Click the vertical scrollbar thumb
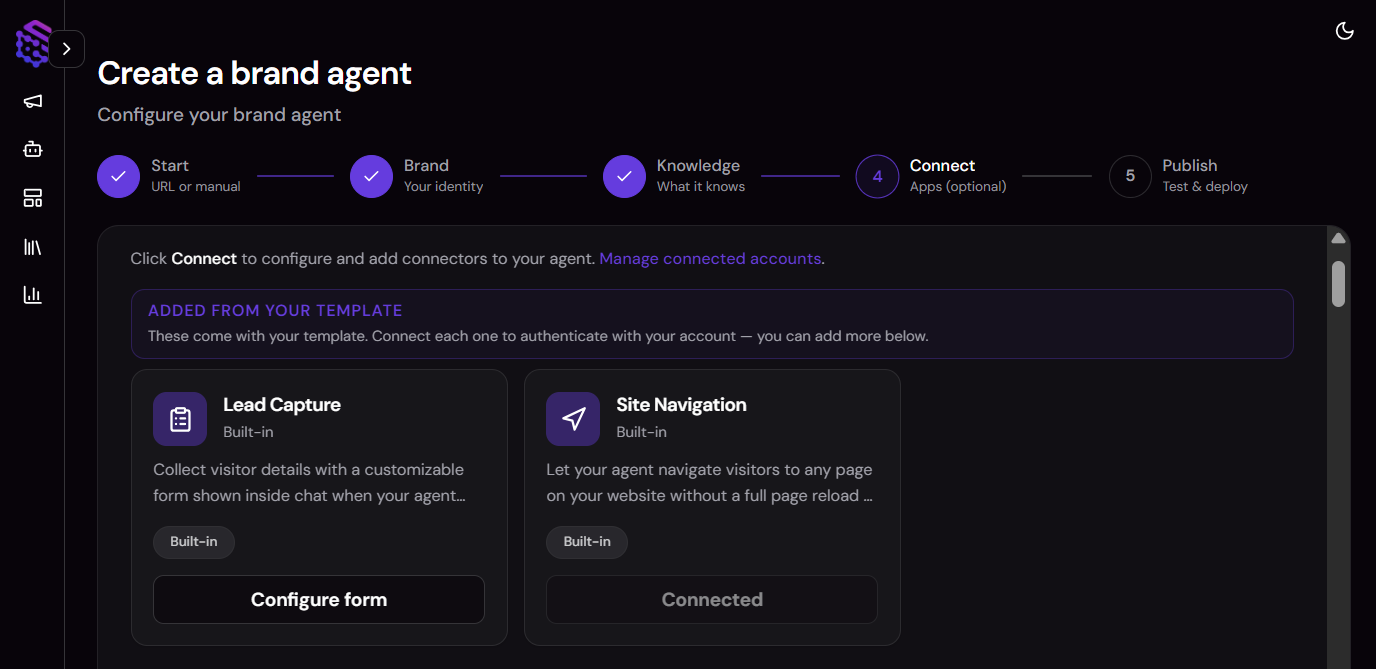Screen dimensions: 1376x669 pos(1338,283)
